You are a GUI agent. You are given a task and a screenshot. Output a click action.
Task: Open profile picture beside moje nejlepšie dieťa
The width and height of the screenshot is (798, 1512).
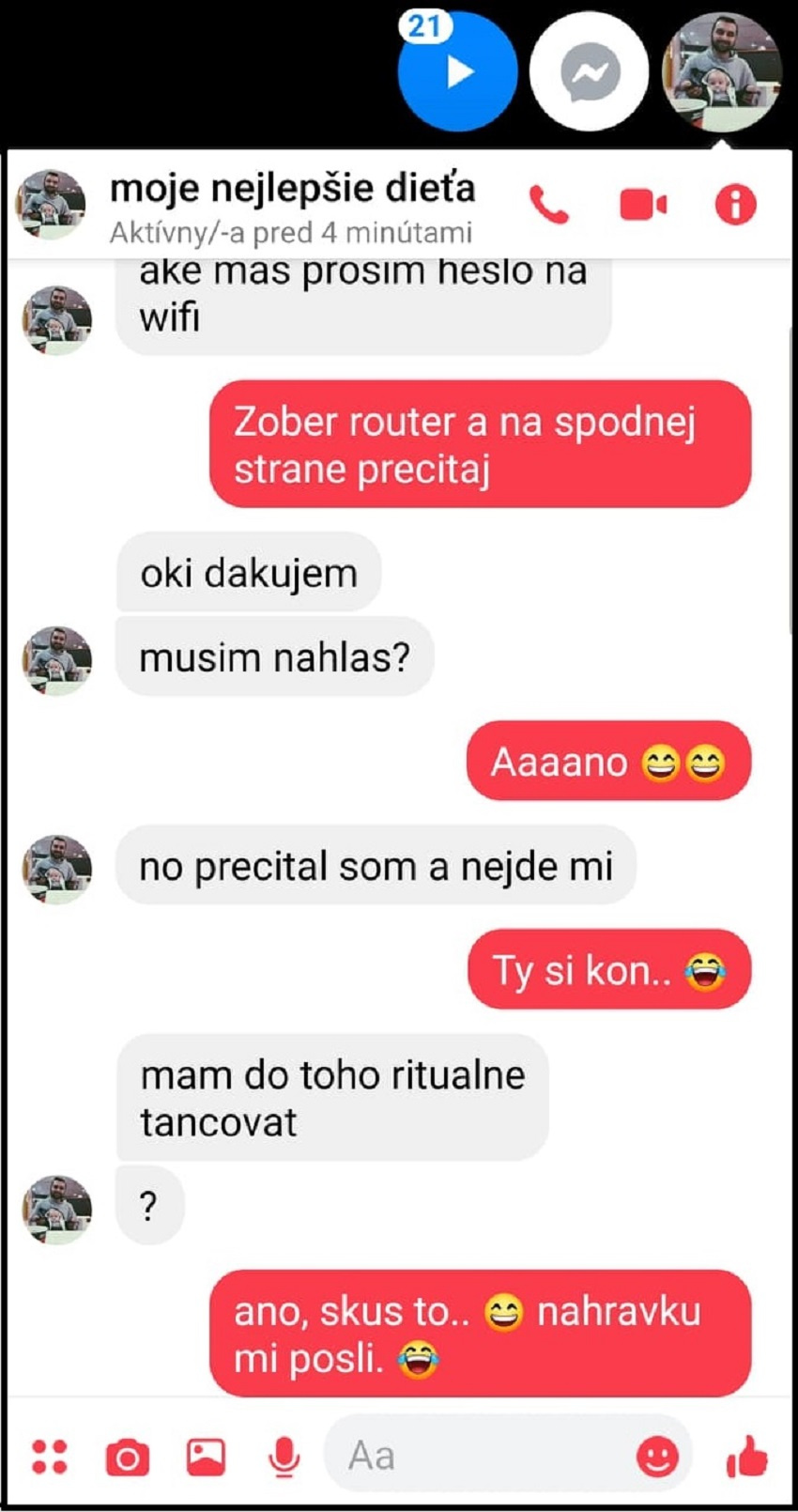point(51,205)
